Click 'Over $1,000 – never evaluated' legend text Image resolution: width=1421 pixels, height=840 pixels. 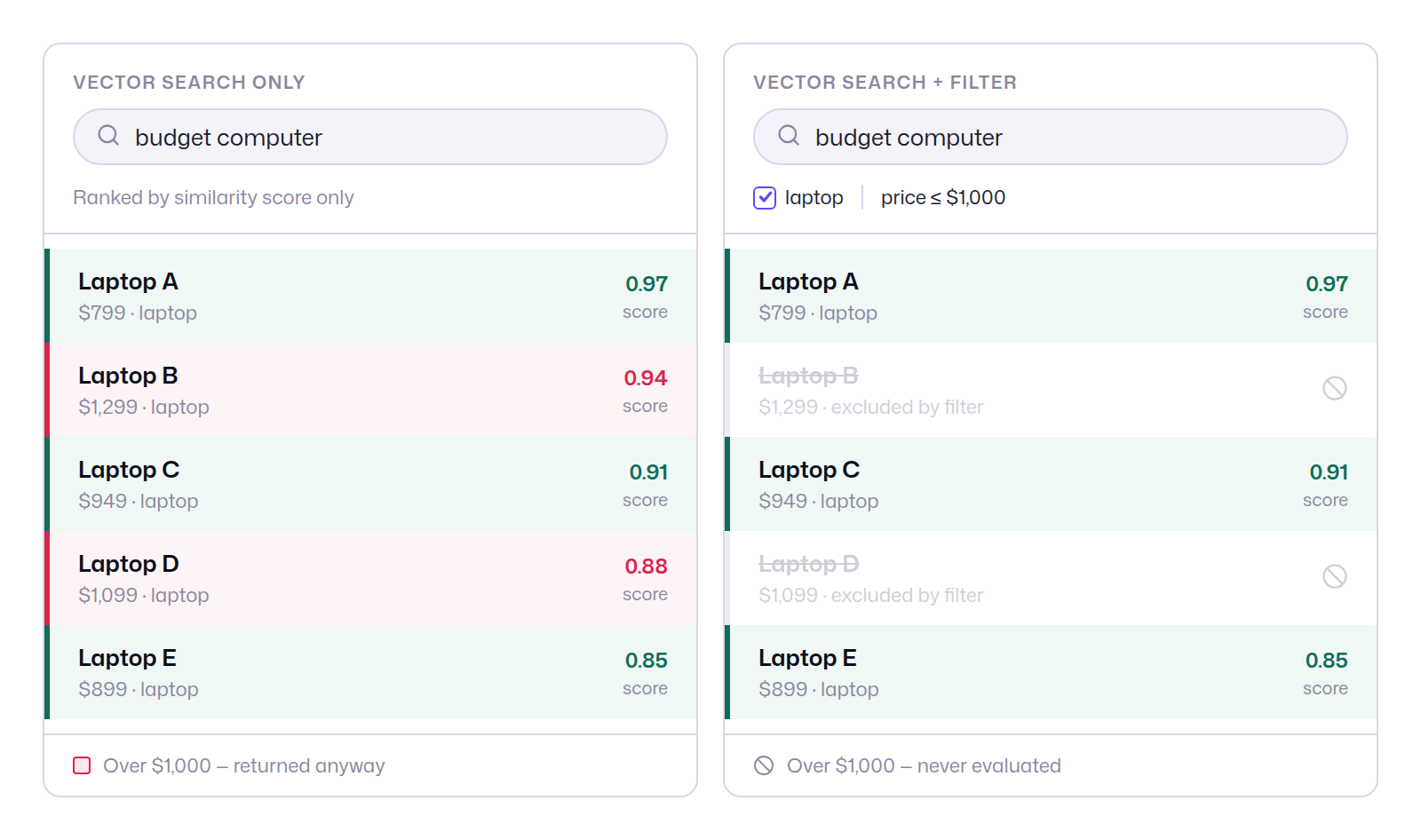[924, 765]
